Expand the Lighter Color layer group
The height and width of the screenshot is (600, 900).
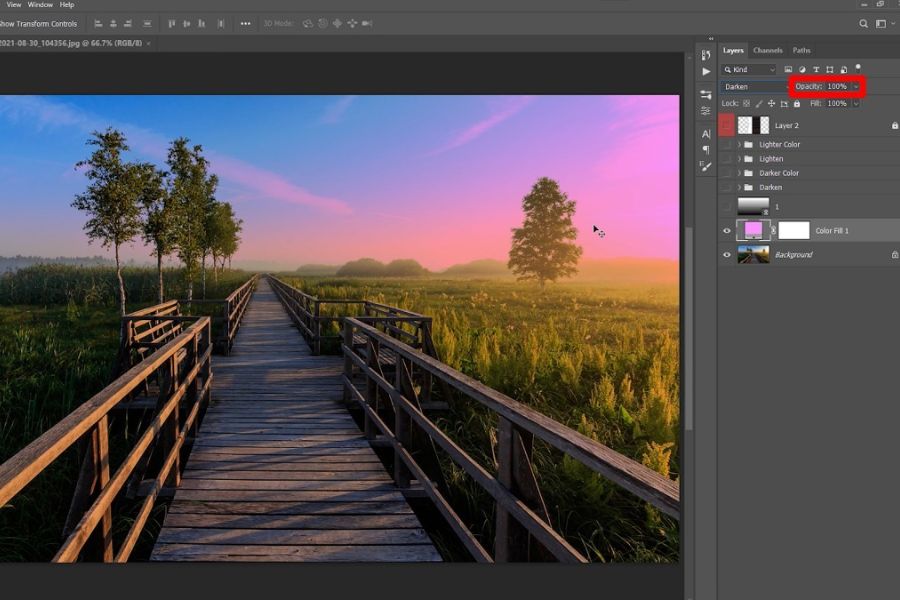739,145
